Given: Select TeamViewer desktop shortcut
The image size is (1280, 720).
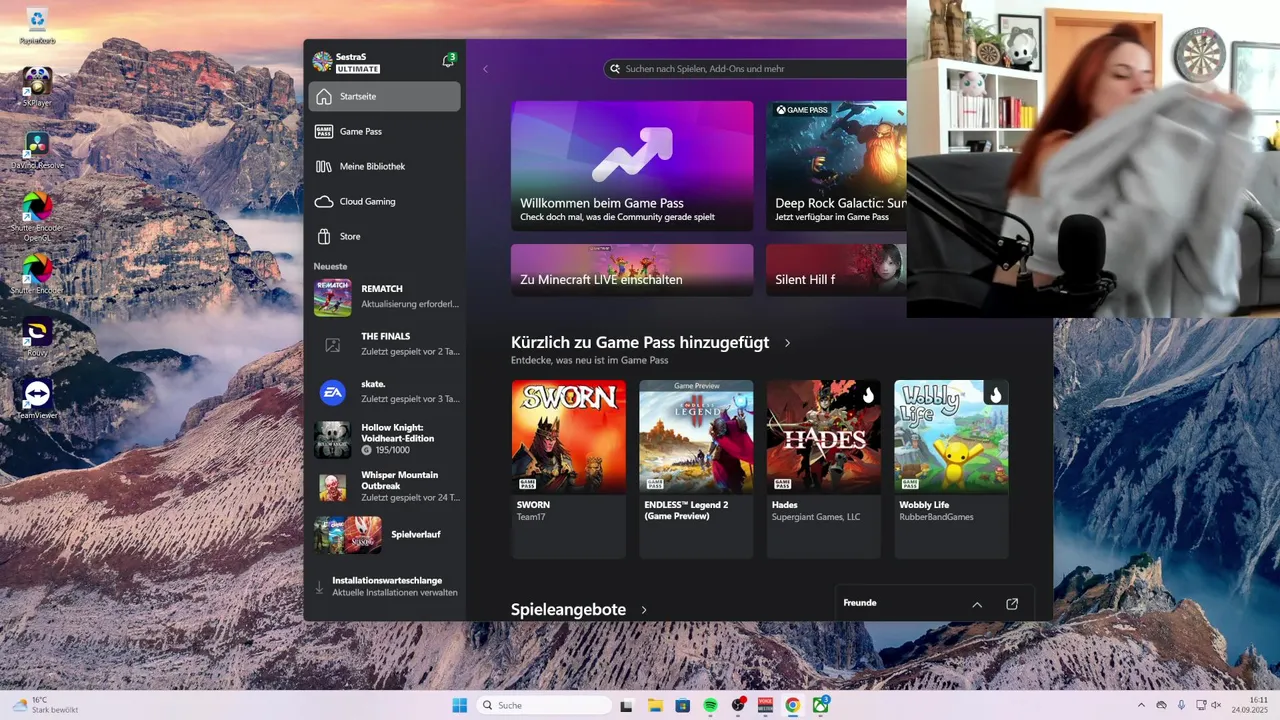Looking at the screenshot, I should 37,399.
